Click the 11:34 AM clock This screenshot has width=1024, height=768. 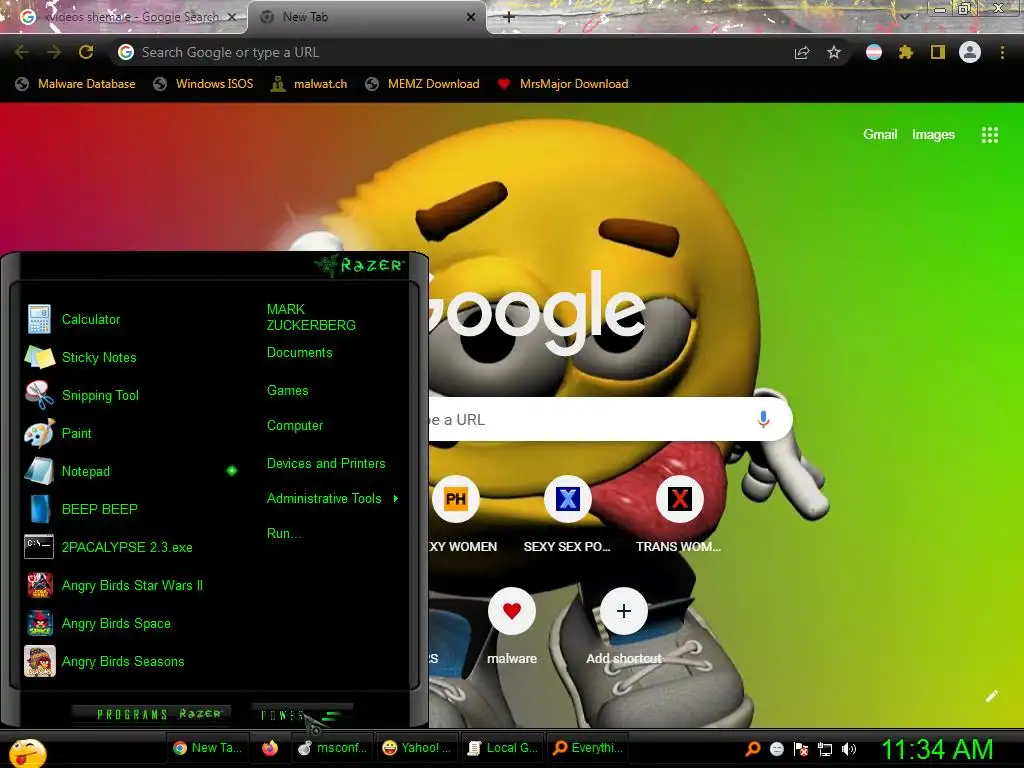click(x=938, y=749)
